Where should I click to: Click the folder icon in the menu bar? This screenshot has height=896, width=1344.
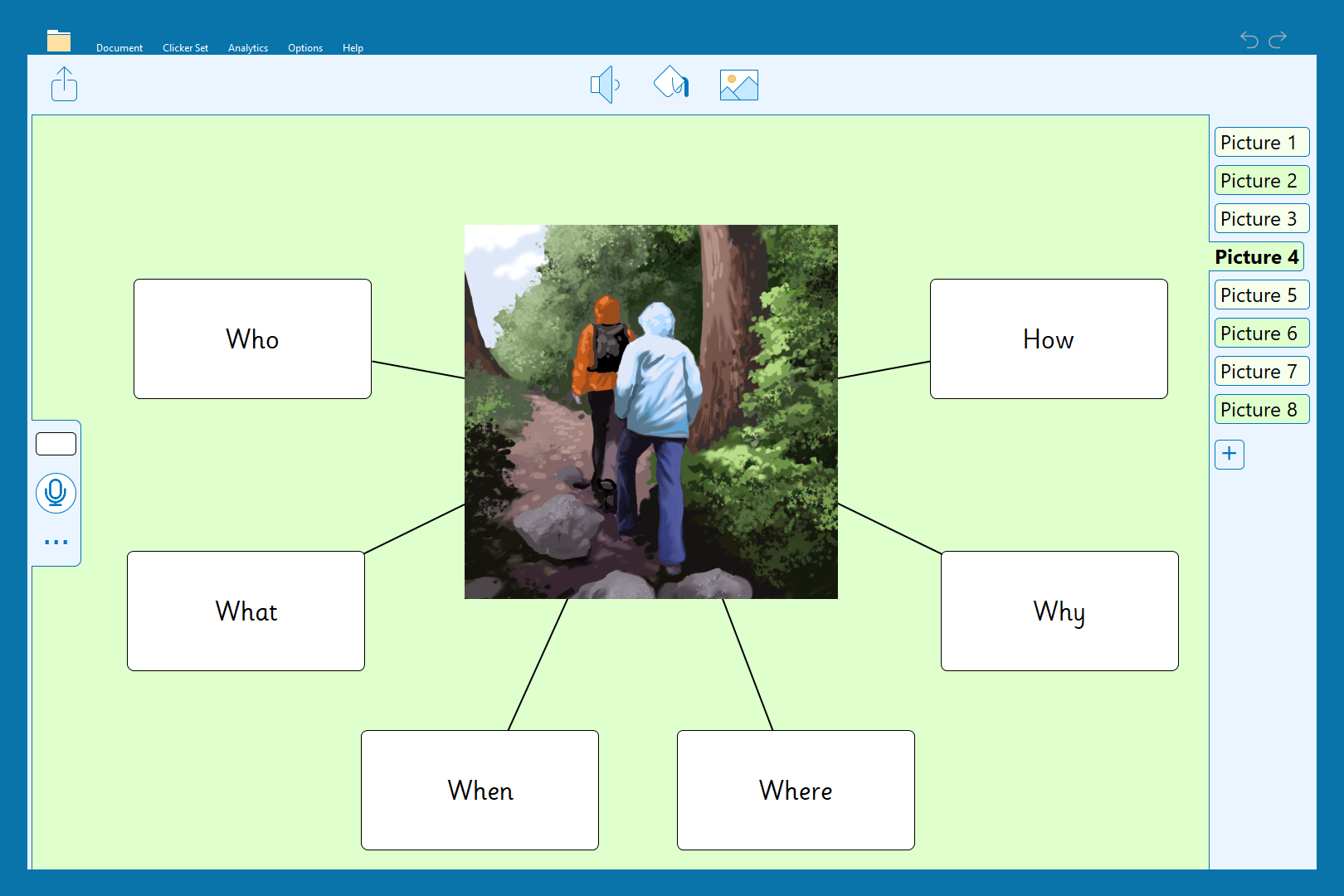pos(59,41)
